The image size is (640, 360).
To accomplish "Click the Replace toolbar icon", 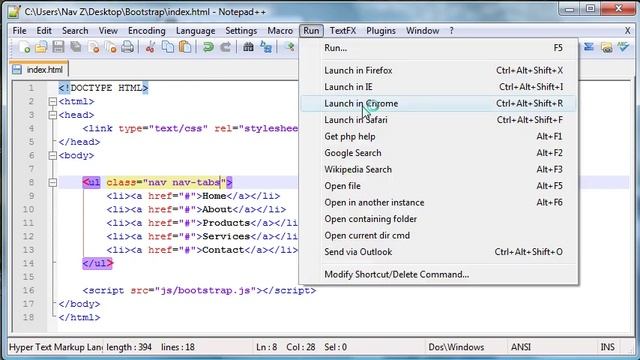I will [x=266, y=47].
